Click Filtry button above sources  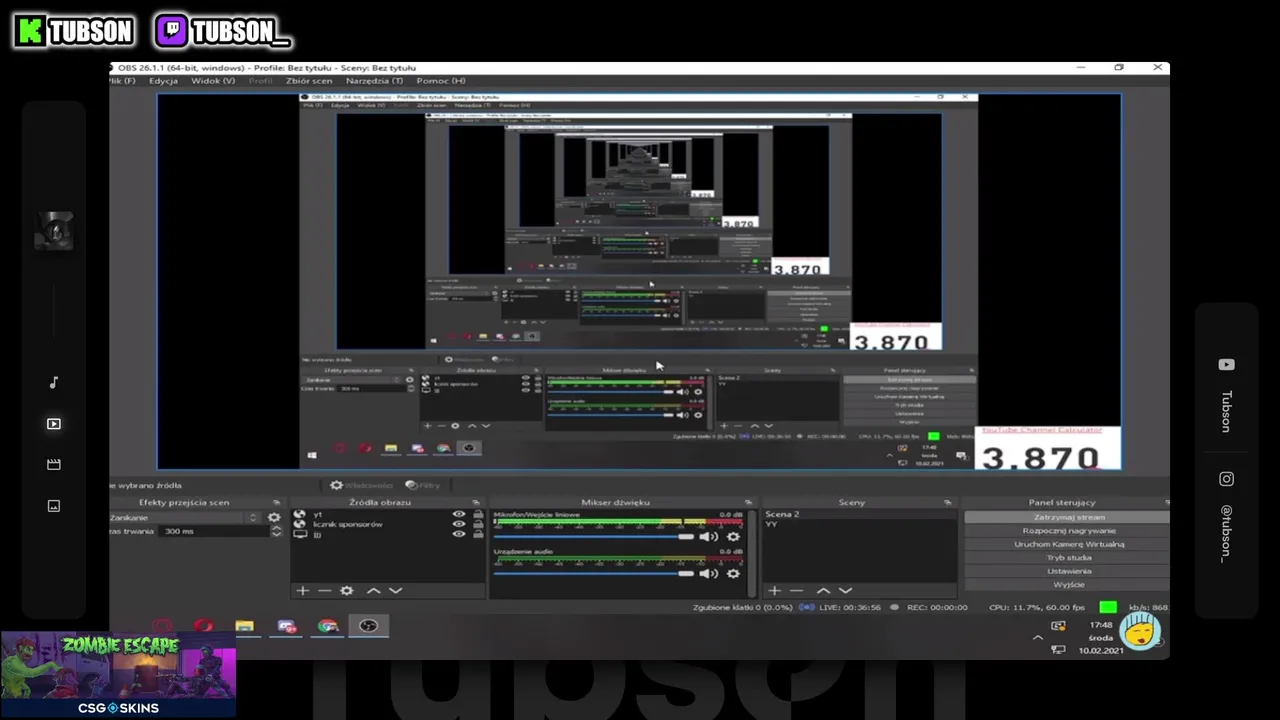click(x=423, y=485)
